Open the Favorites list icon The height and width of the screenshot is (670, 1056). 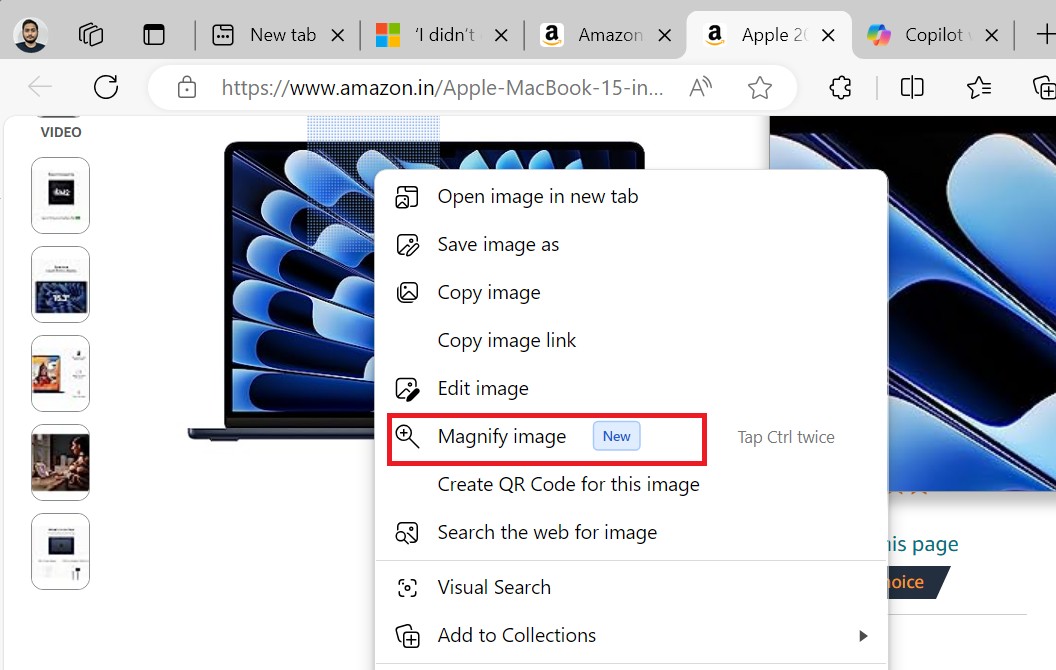coord(977,87)
